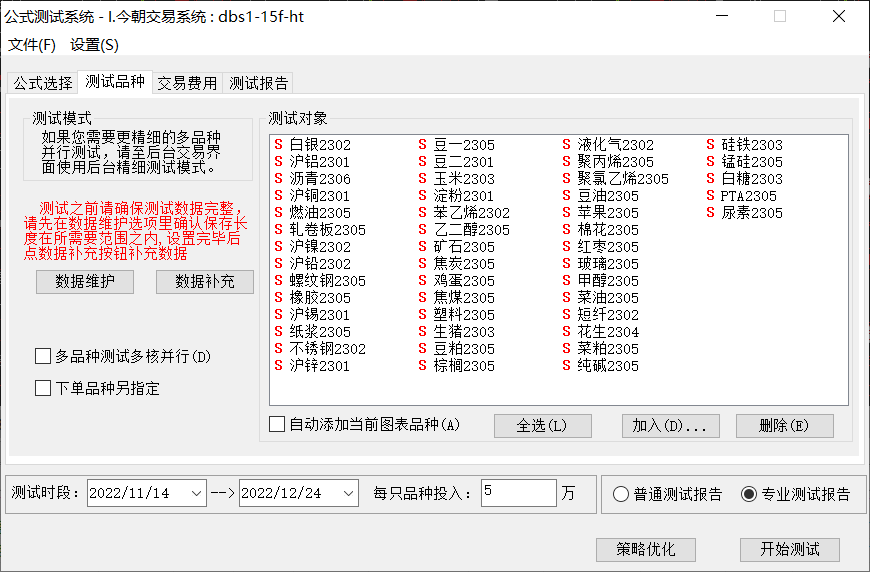Viewport: 870px width, 572px height.
Task: Click the 开始测试 button
Action: [790, 549]
